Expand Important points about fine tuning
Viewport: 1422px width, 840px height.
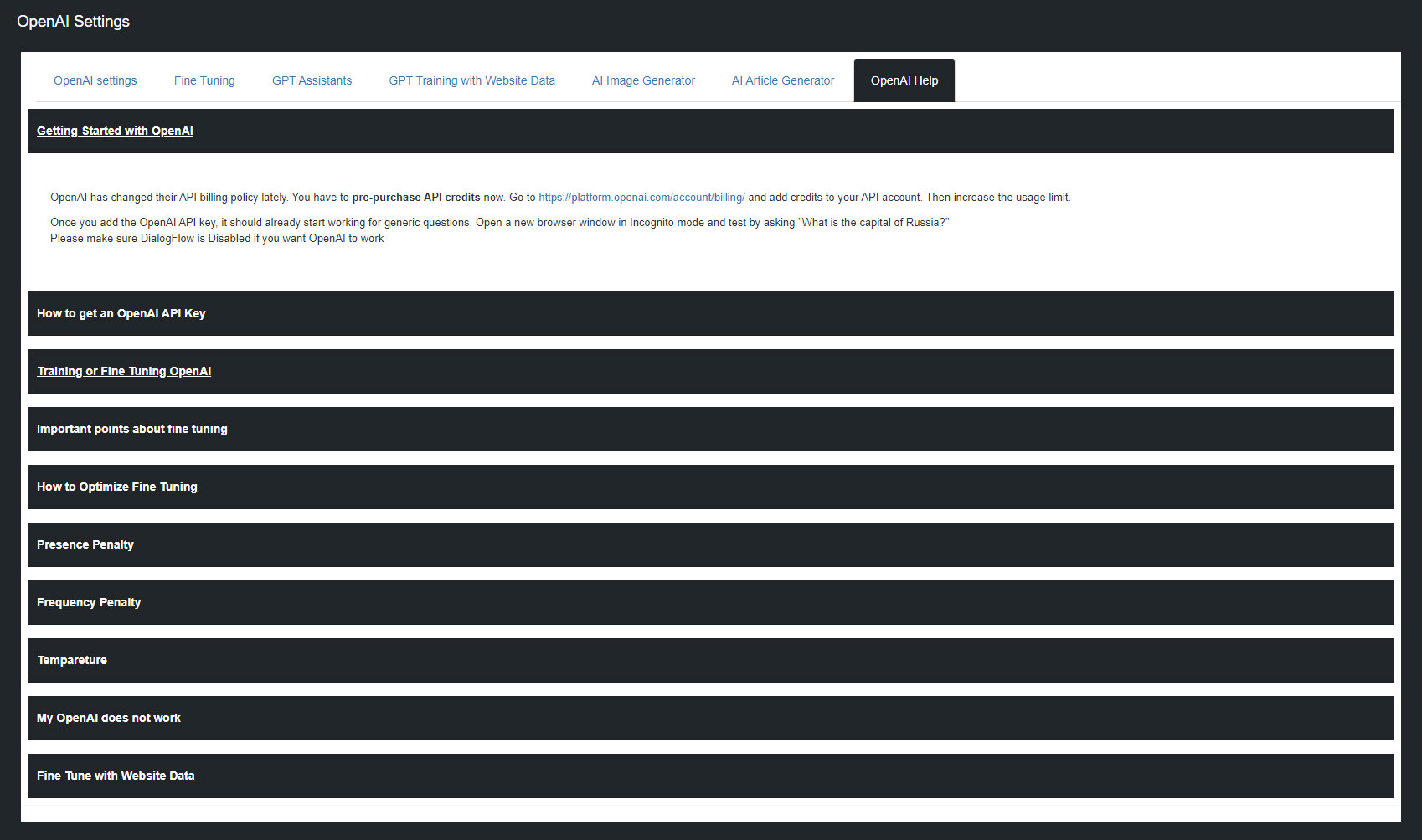[711, 429]
